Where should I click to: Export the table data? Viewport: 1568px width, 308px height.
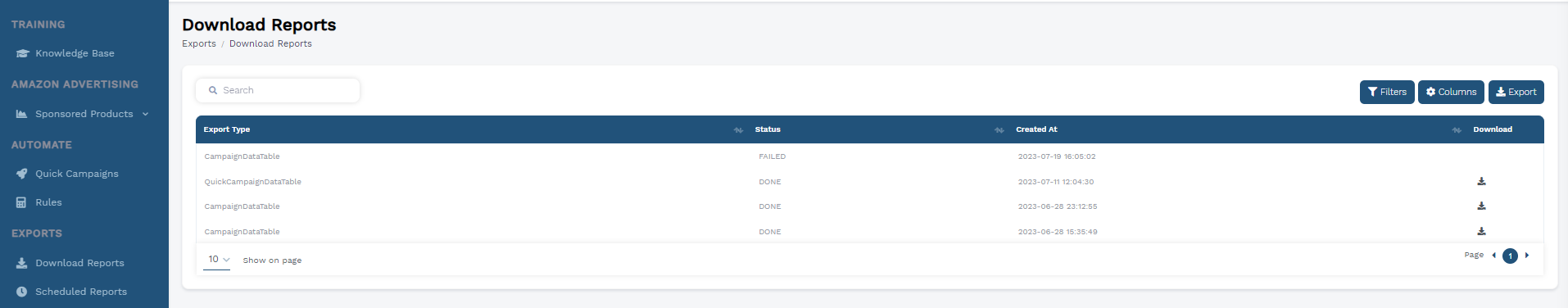[x=1516, y=92]
